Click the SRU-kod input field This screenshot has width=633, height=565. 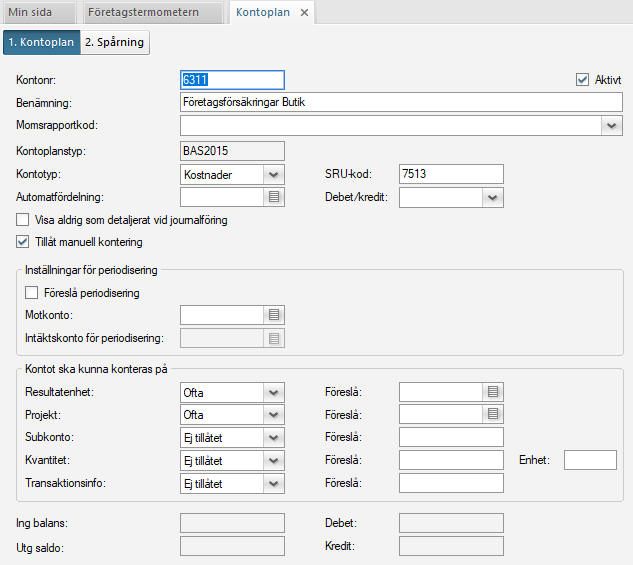click(450, 174)
